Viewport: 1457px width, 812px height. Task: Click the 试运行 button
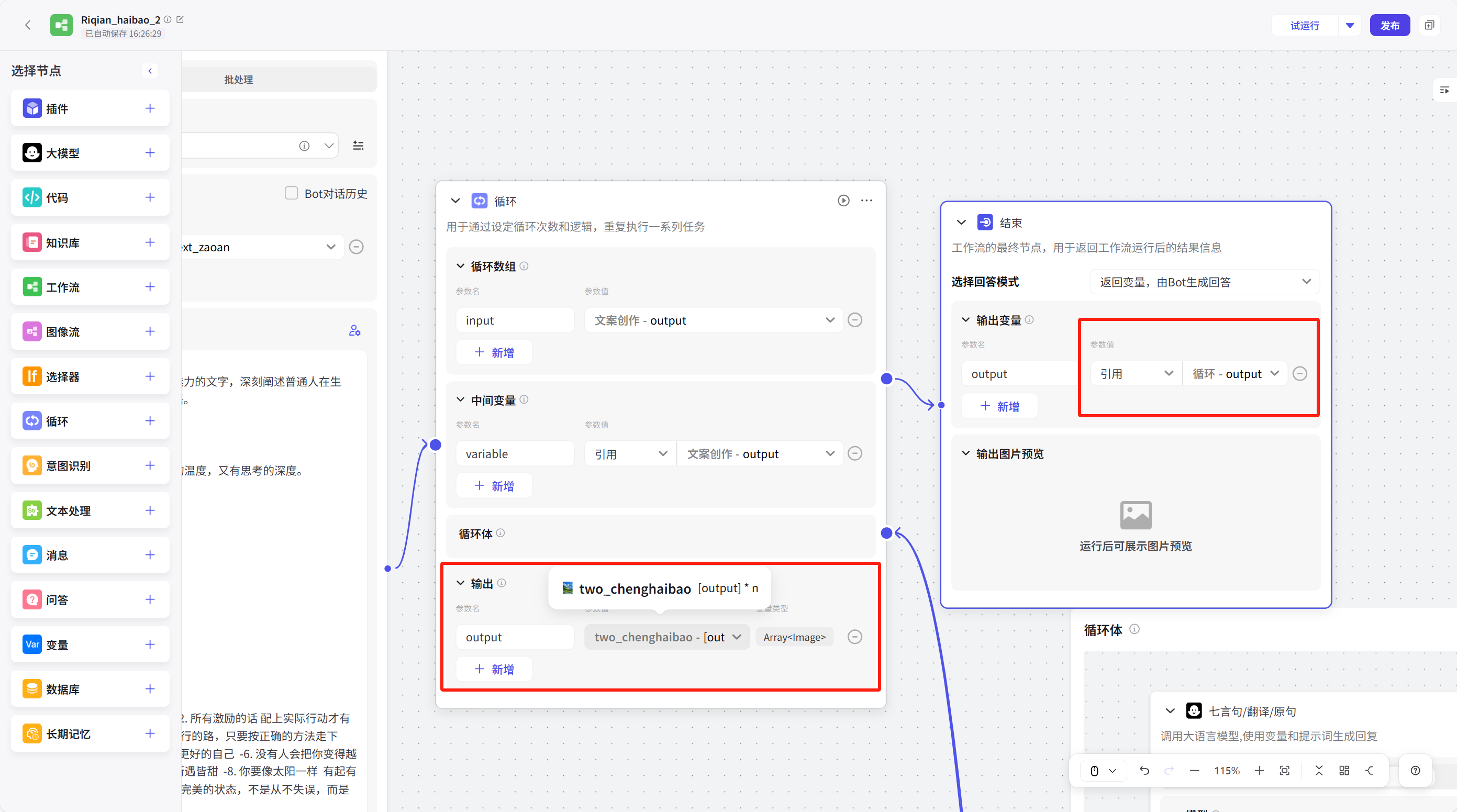click(1305, 26)
